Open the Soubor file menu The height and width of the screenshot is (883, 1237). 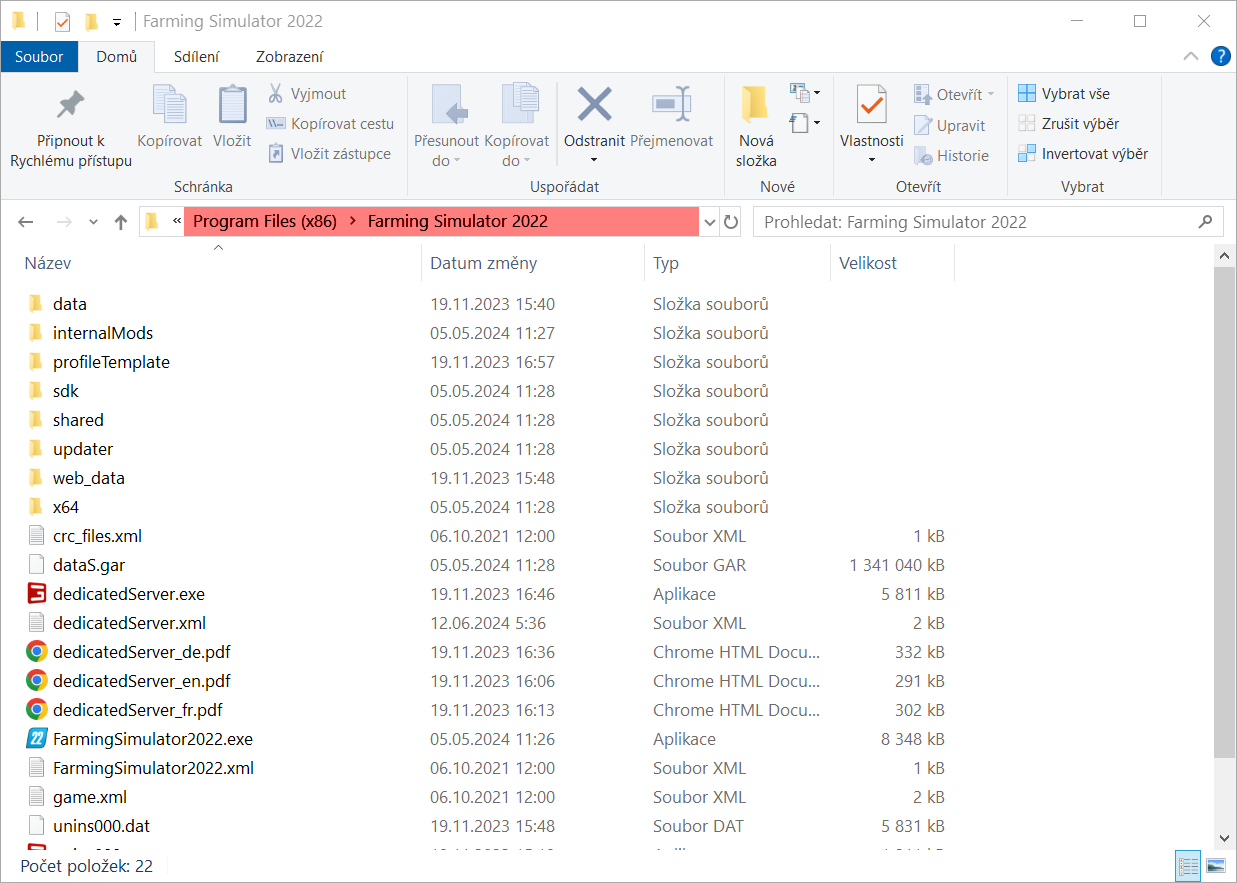39,57
